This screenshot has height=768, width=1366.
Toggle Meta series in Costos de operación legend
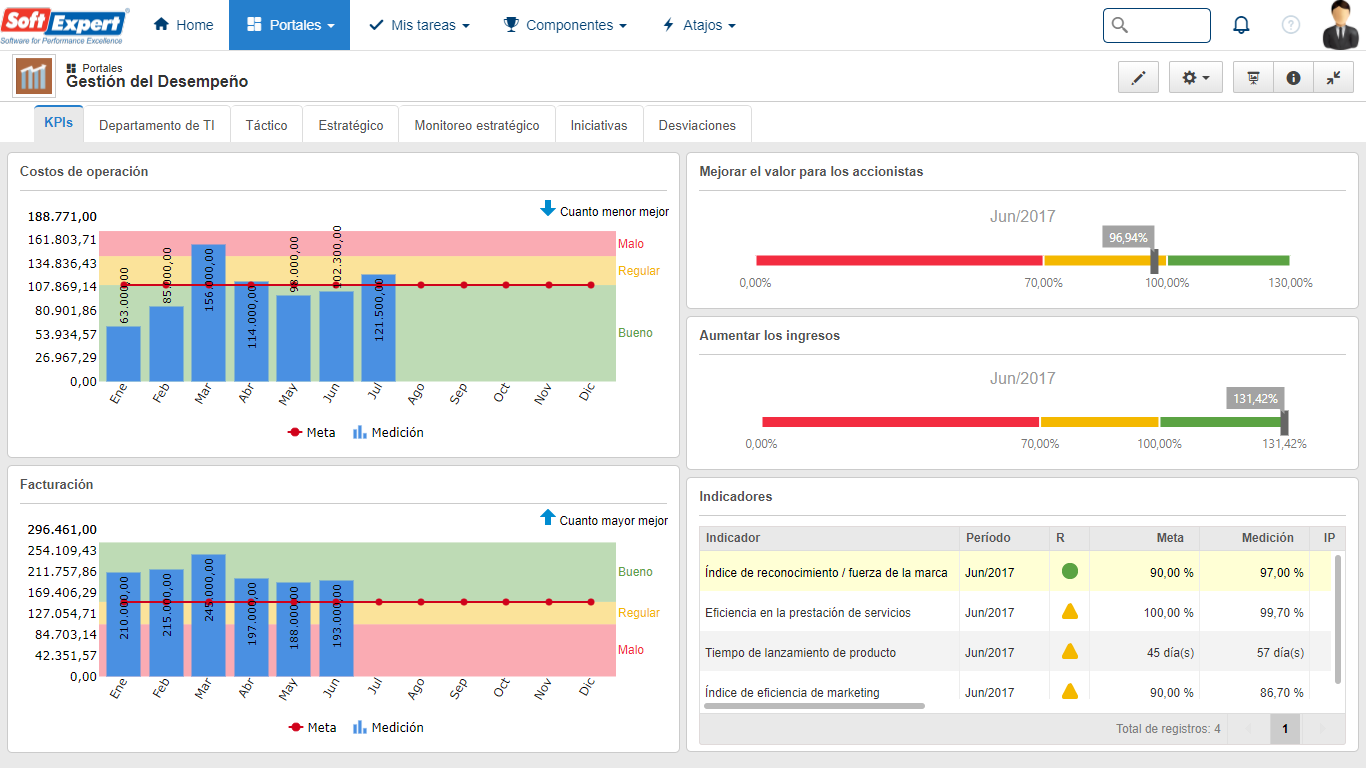(312, 433)
